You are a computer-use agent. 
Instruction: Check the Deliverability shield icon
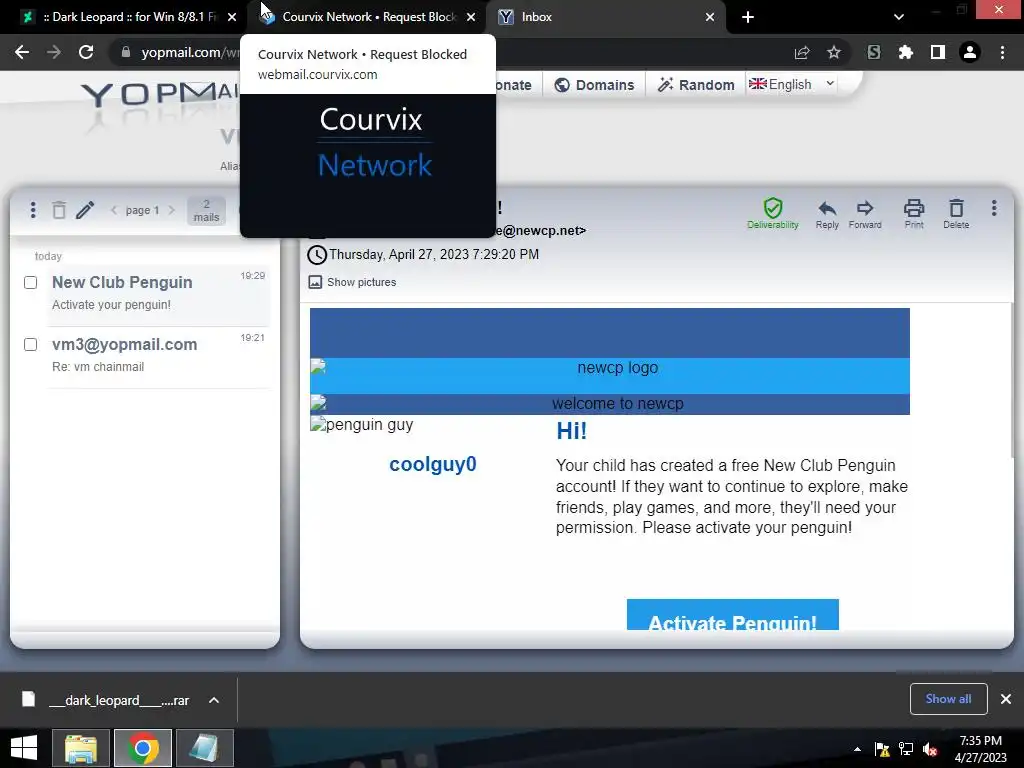tap(773, 213)
